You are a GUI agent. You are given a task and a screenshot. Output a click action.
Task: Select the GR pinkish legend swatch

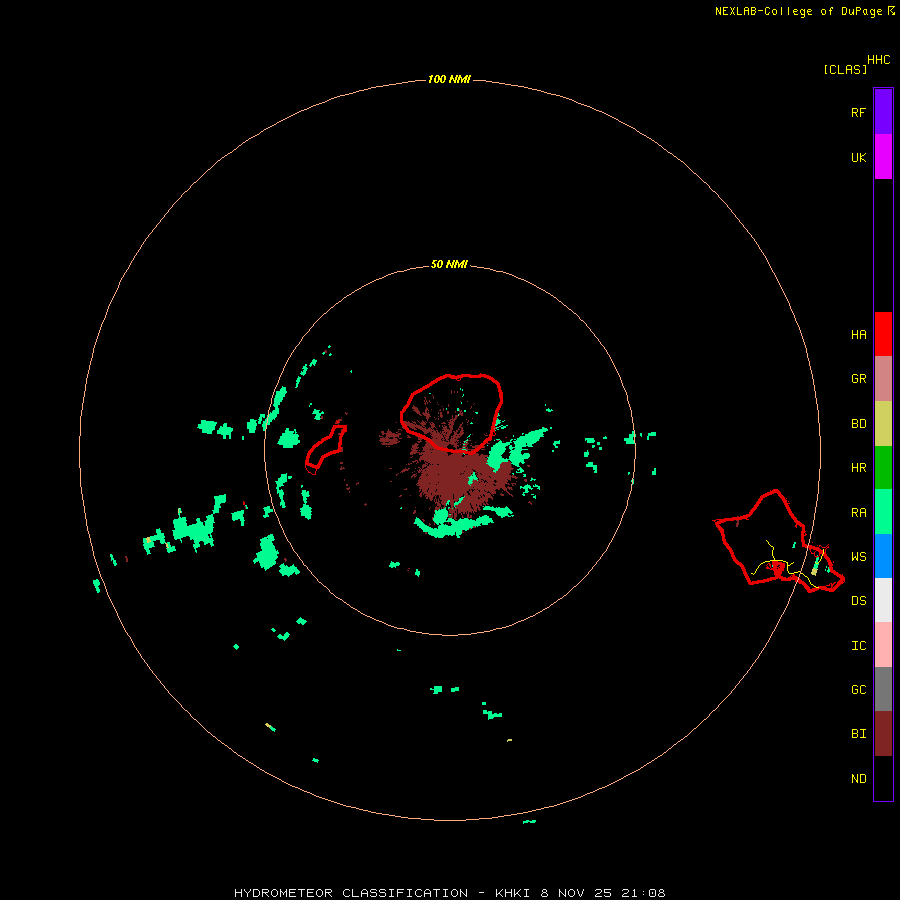[883, 379]
